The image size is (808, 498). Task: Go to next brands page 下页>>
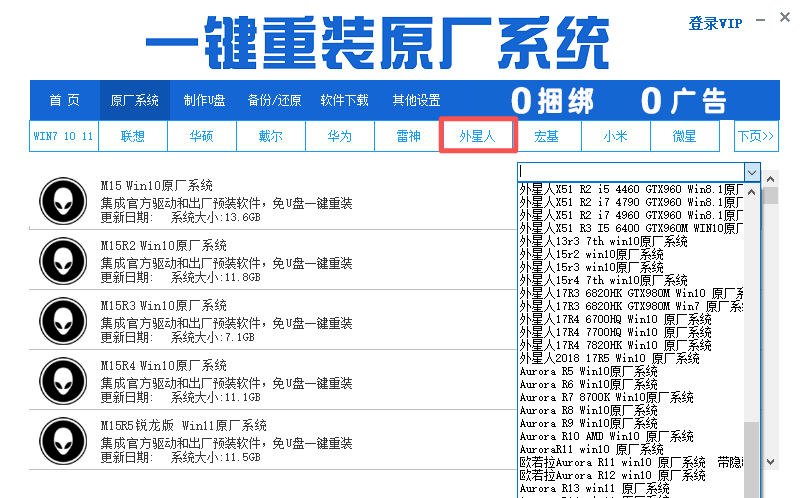pyautogui.click(x=756, y=136)
